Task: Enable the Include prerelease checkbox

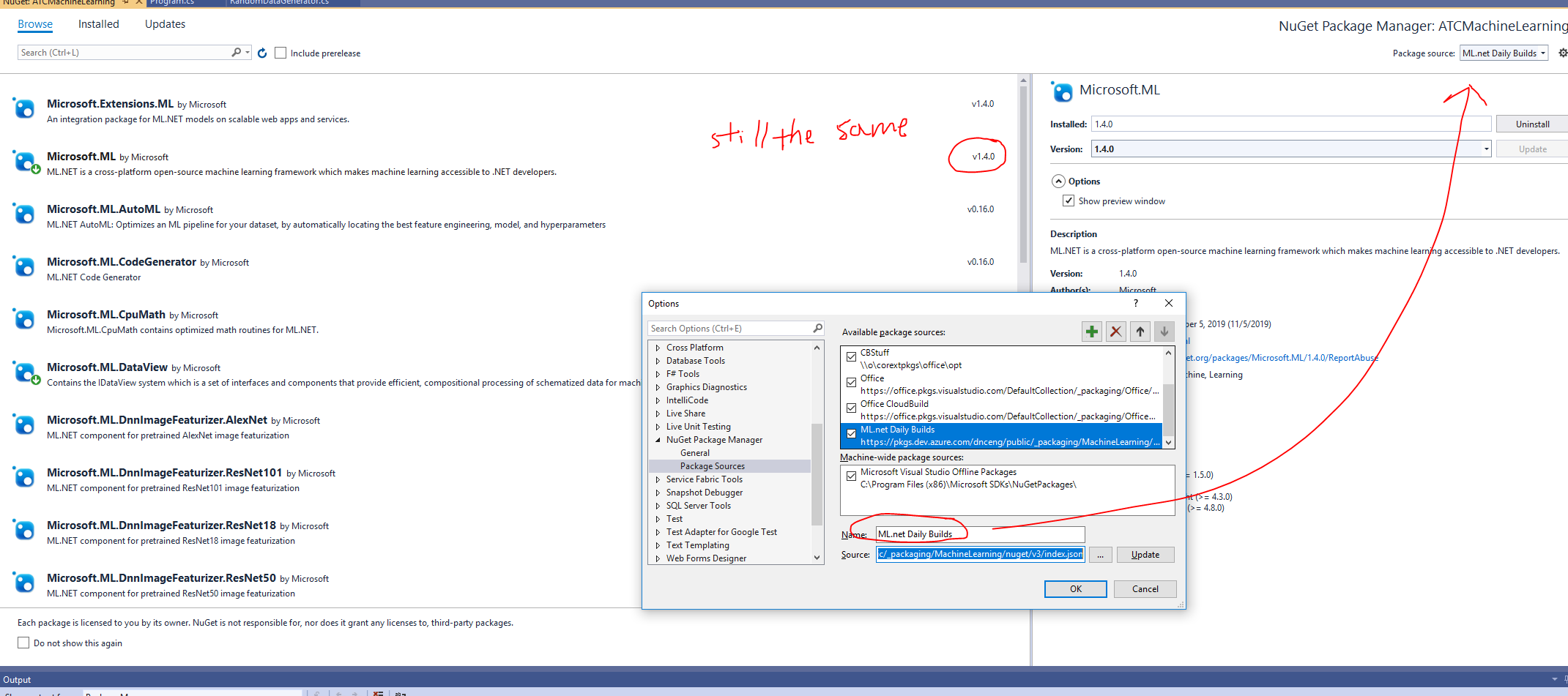Action: [x=280, y=52]
